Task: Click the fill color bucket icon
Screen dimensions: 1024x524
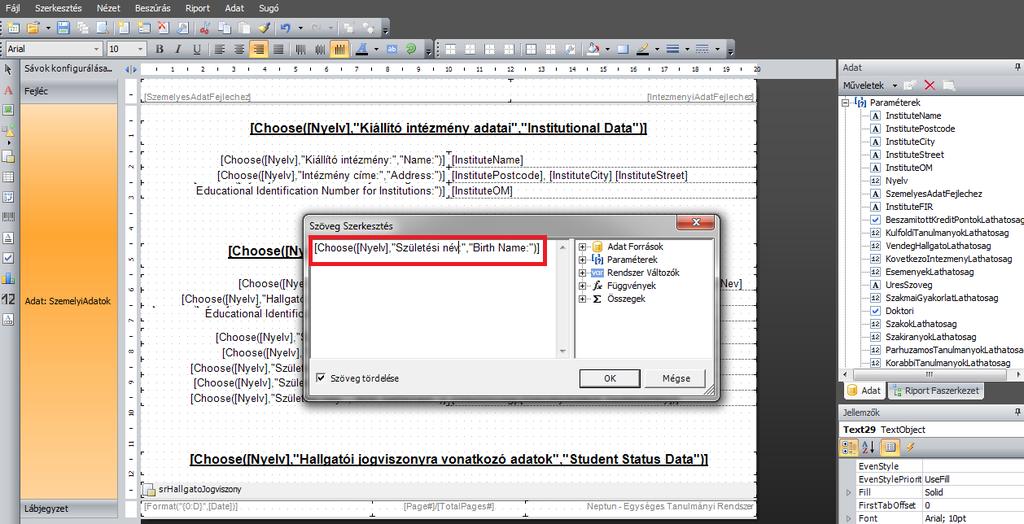Action: coord(593,49)
